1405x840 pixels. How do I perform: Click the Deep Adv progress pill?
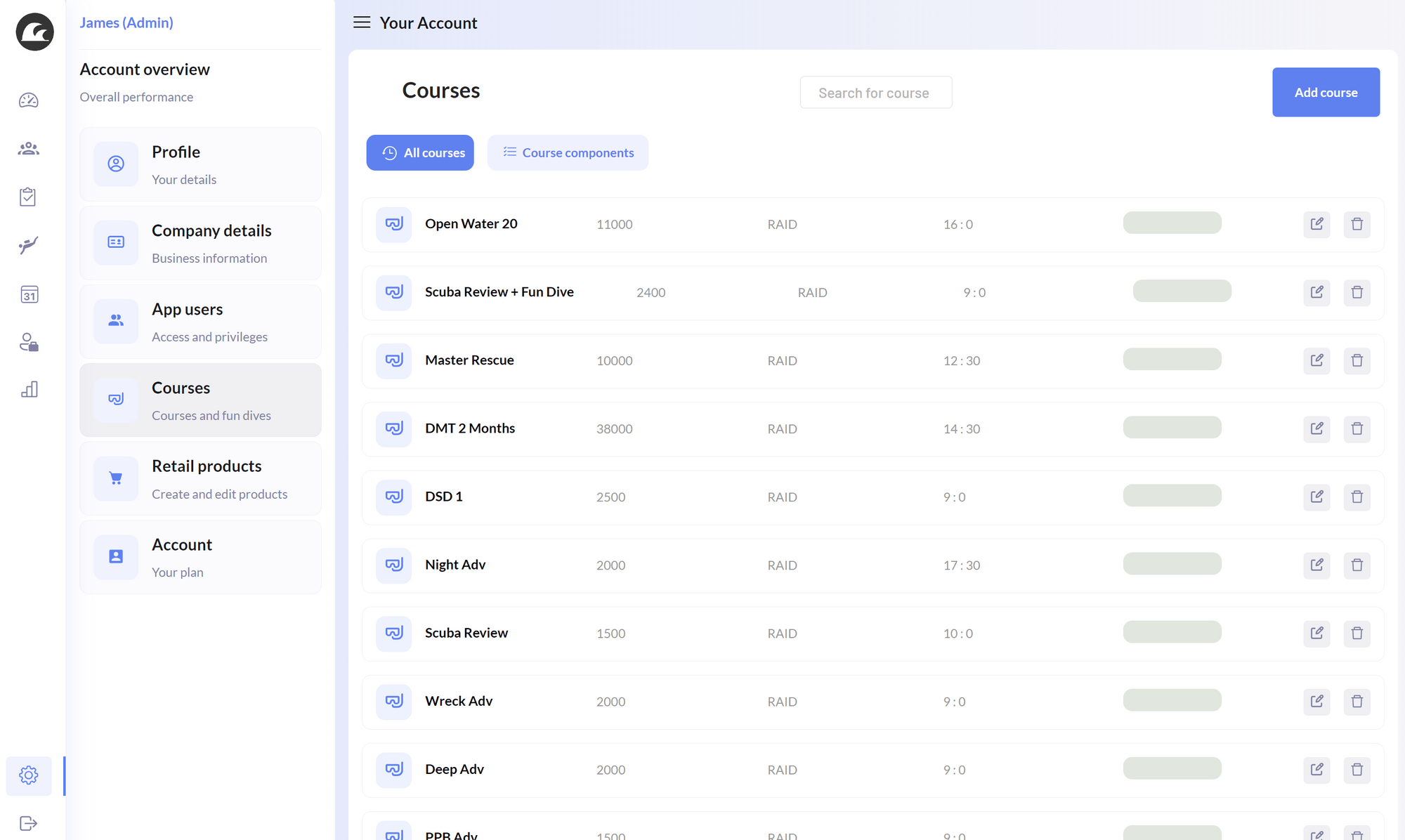click(1172, 768)
